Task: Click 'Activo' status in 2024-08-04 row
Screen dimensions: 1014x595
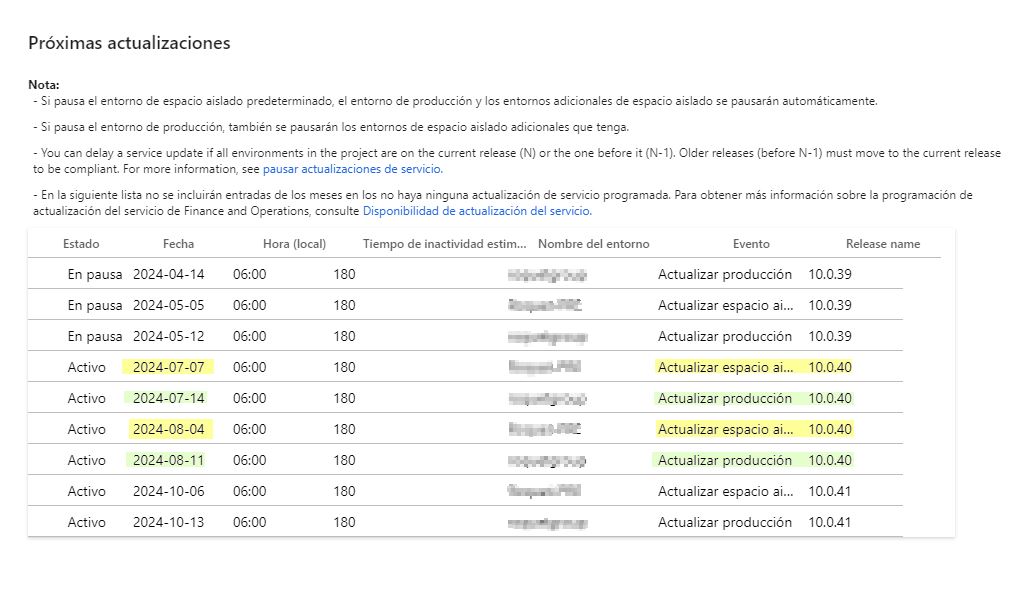Action: point(87,429)
